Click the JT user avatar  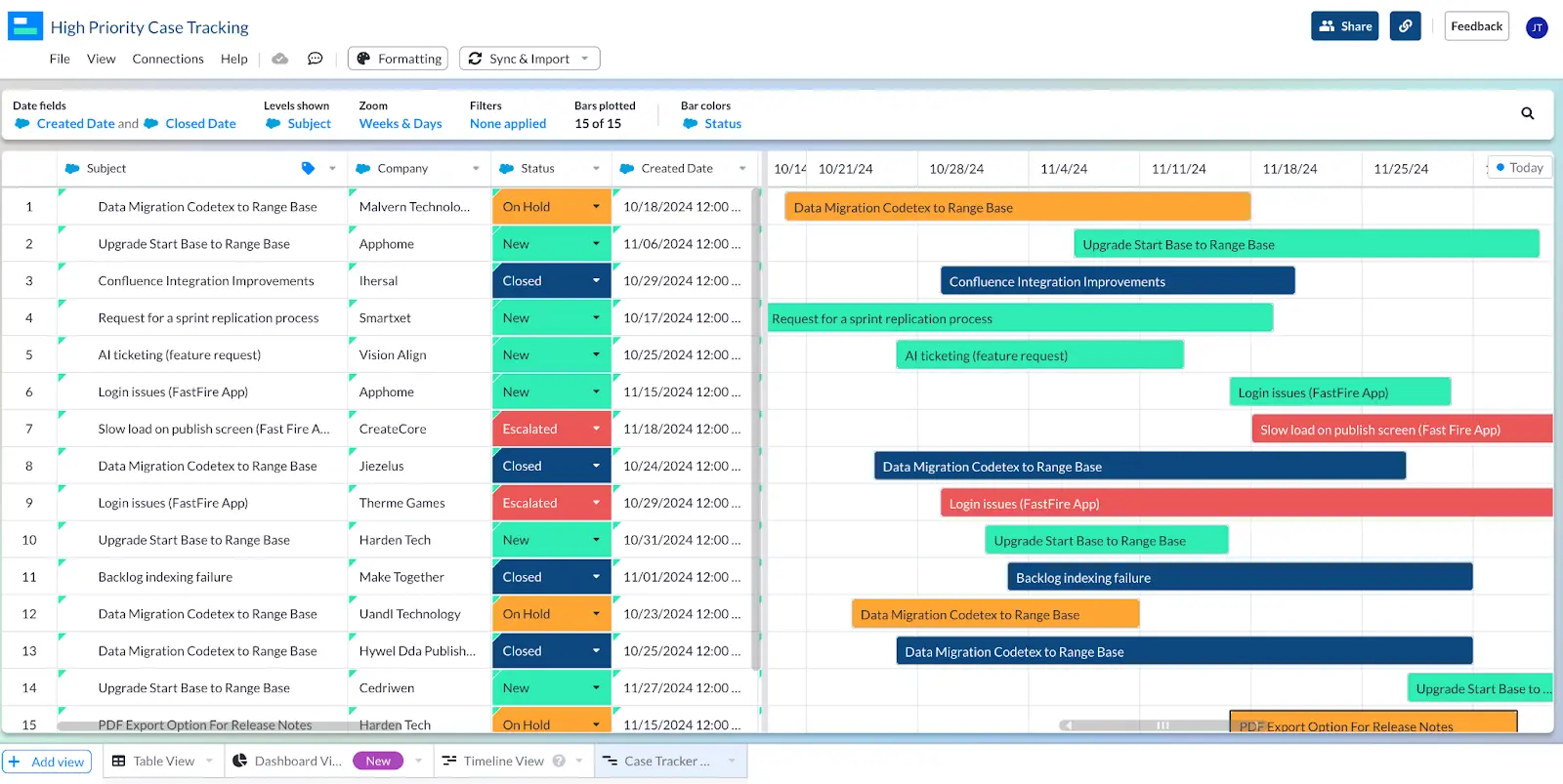pyautogui.click(x=1537, y=27)
